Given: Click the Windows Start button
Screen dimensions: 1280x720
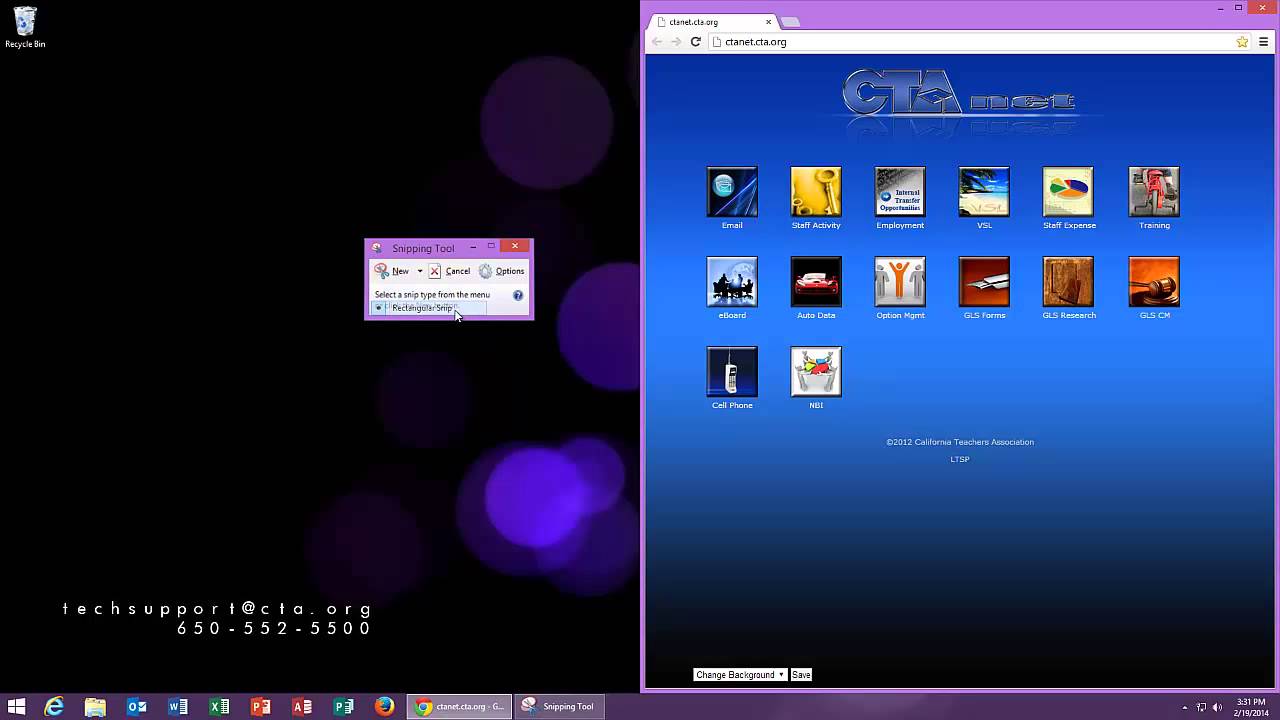Looking at the screenshot, I should [16, 707].
